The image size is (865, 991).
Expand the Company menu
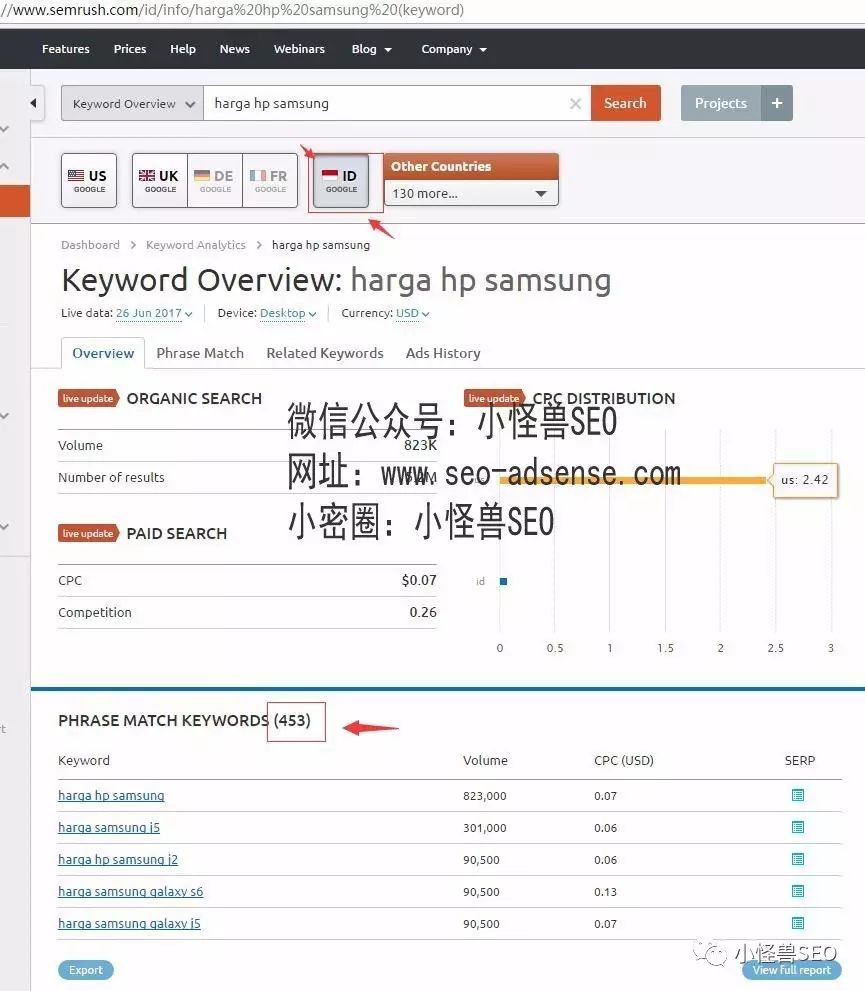[x=454, y=49]
